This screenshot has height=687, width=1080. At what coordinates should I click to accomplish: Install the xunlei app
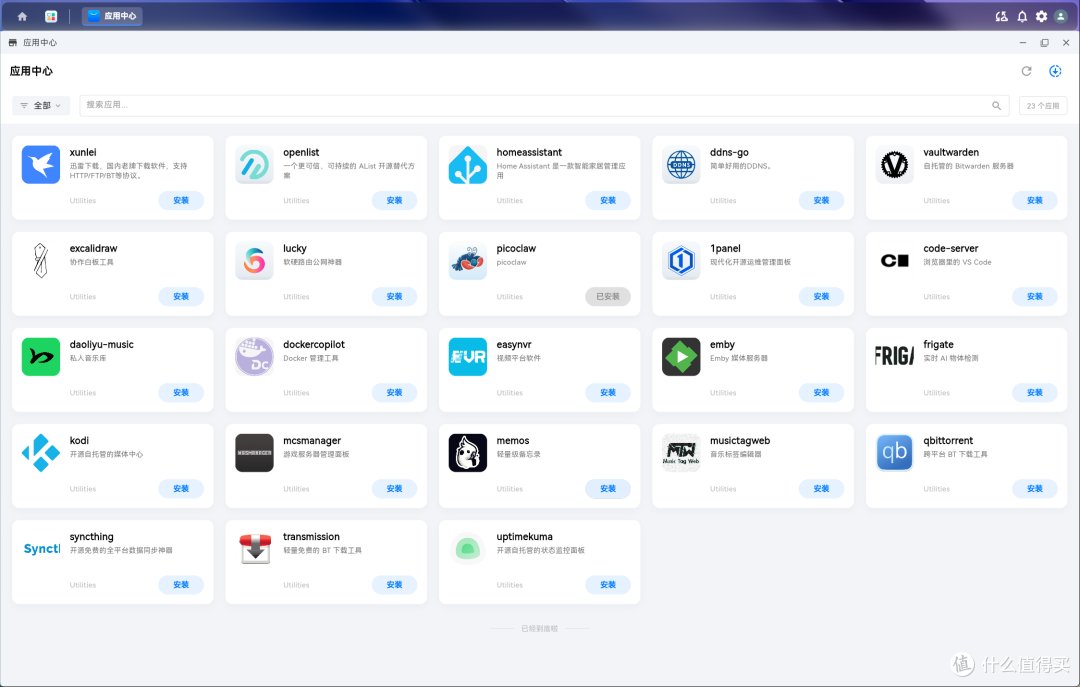click(x=181, y=201)
